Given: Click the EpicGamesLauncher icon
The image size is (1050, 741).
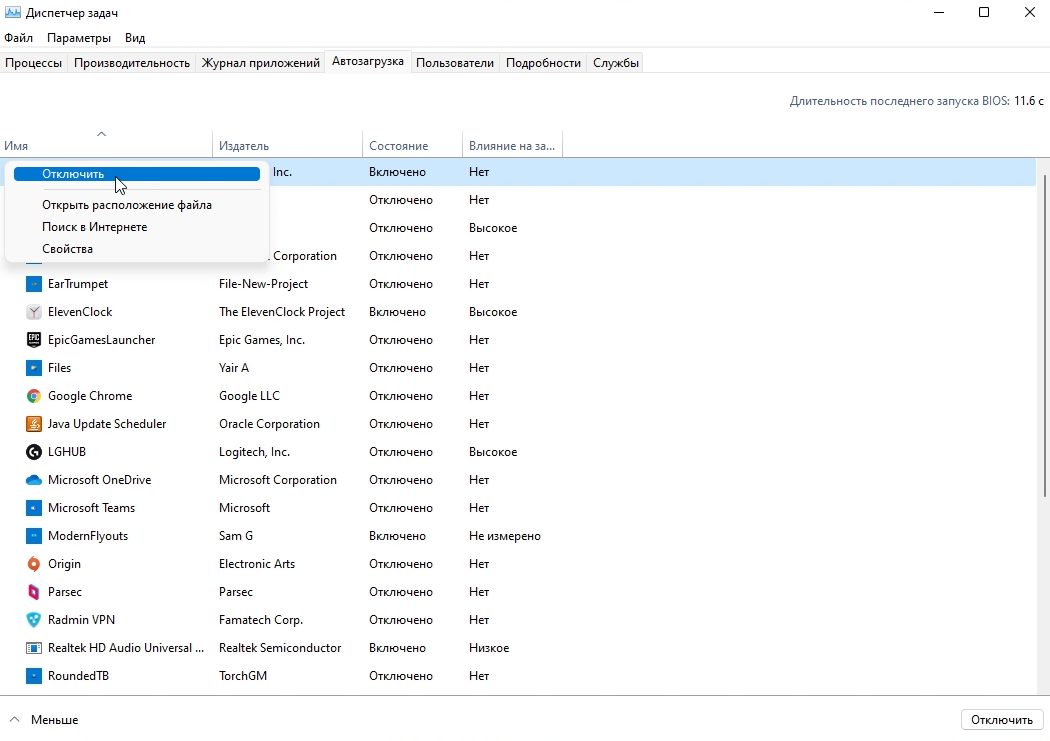Looking at the screenshot, I should click(33, 340).
